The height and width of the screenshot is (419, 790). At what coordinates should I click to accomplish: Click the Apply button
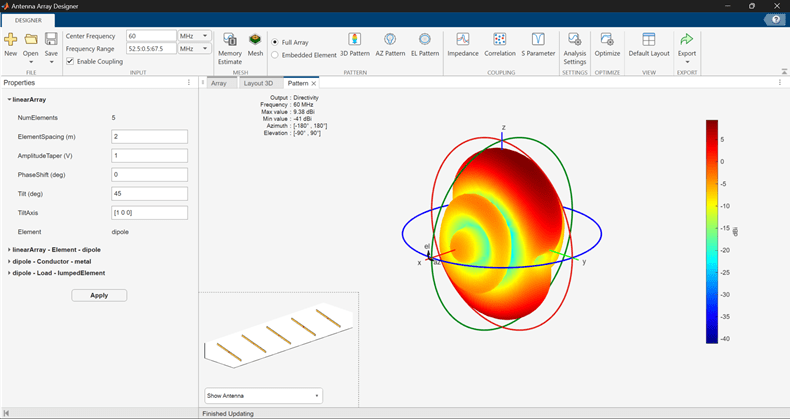coord(99,295)
